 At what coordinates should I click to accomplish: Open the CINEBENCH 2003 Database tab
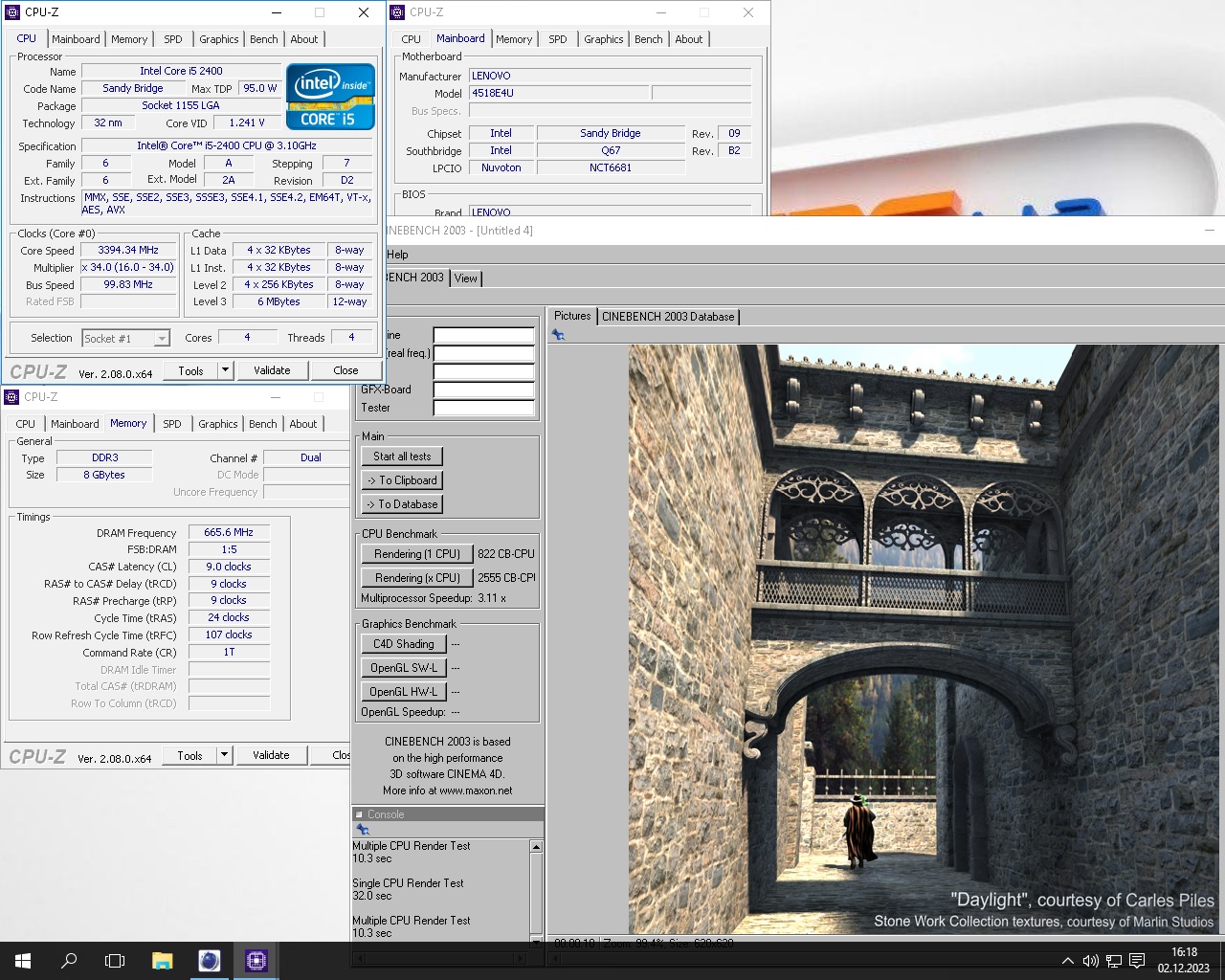[x=668, y=317]
